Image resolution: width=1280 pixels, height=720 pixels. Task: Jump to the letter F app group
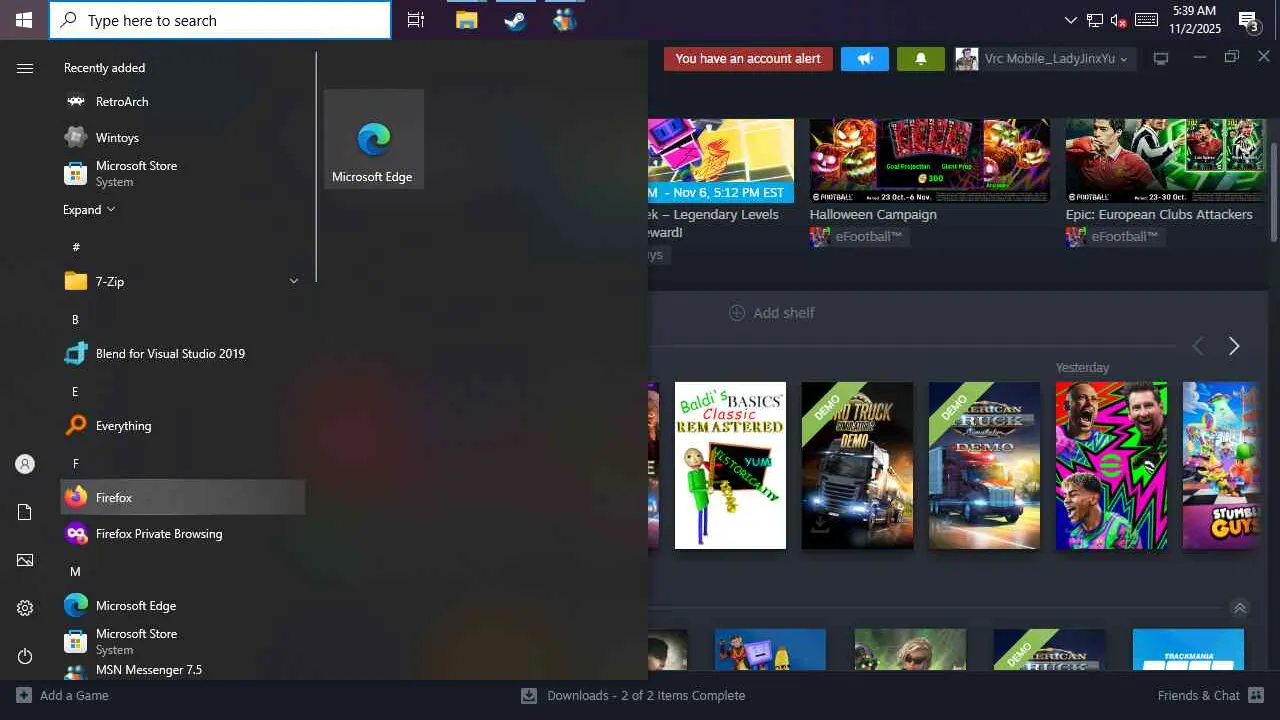click(x=75, y=464)
